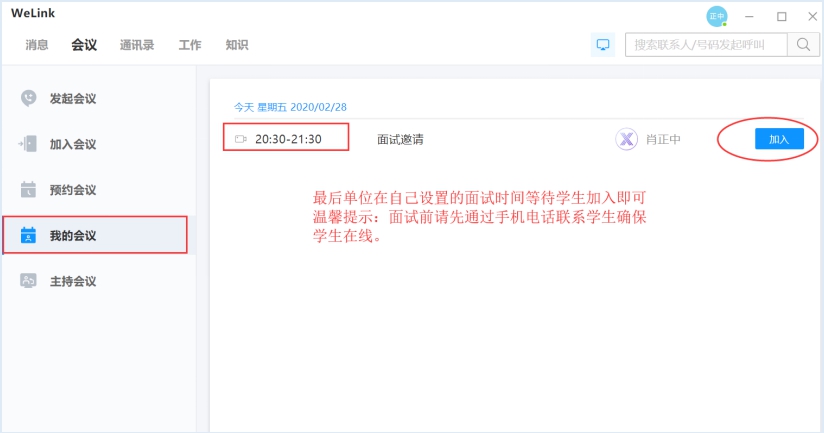Click the 主持会议 host icon
The width and height of the screenshot is (824, 433).
click(28, 281)
